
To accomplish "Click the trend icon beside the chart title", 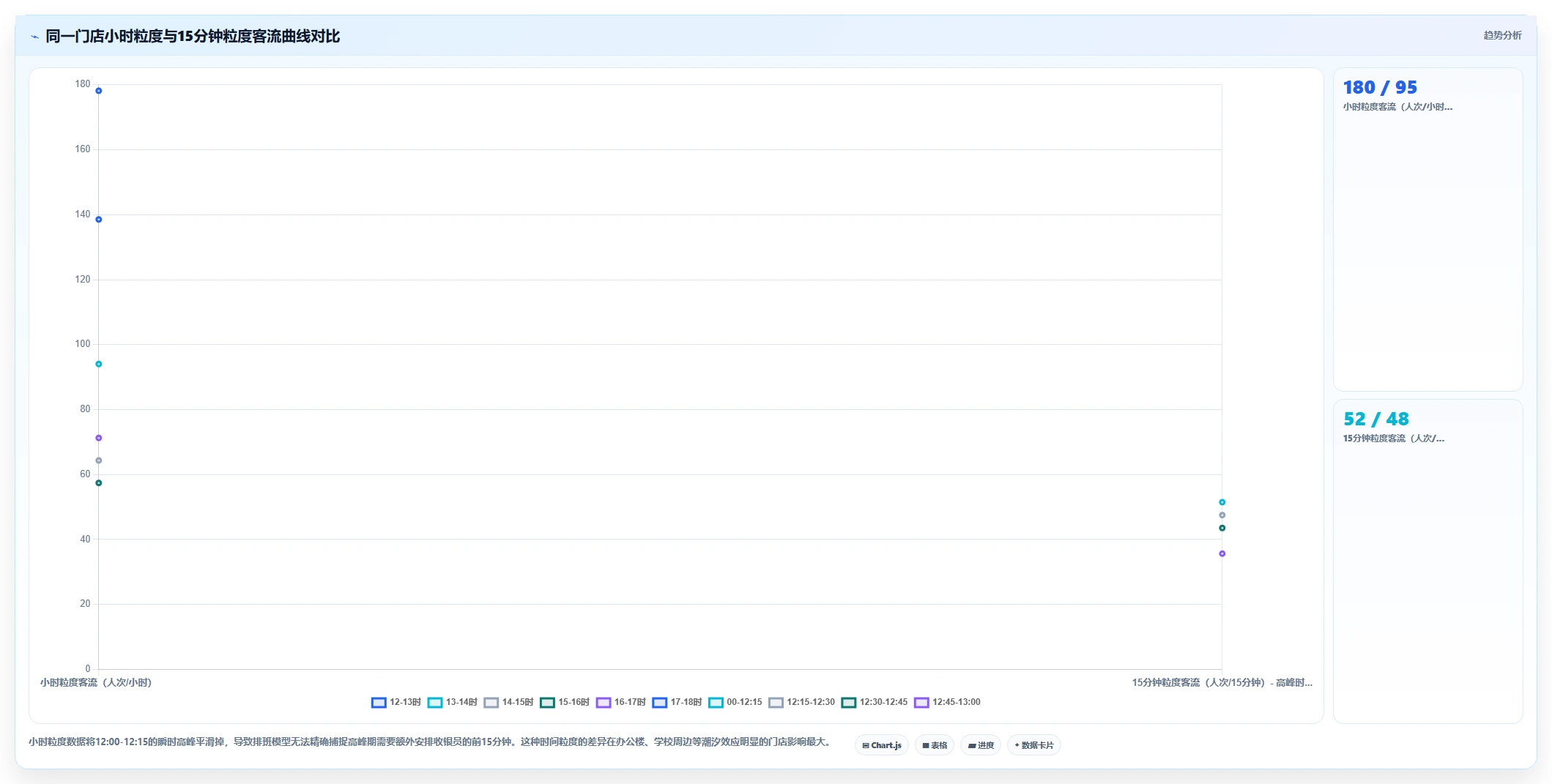I will 34,37.
